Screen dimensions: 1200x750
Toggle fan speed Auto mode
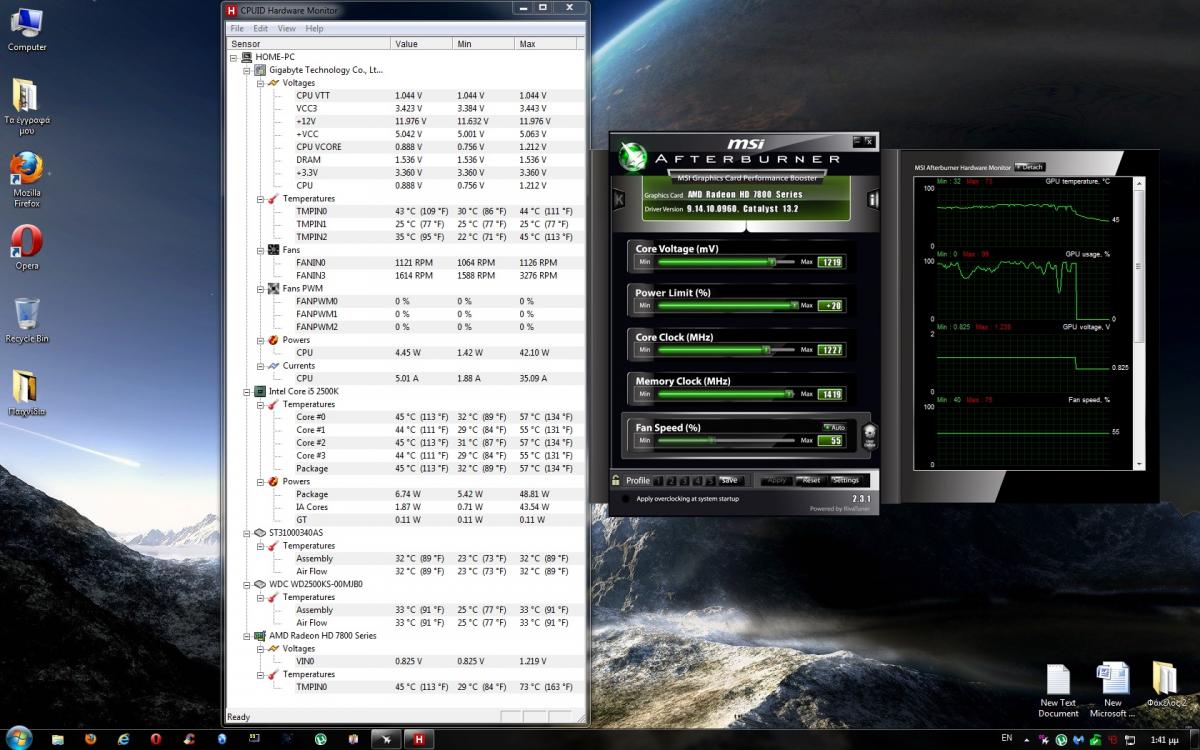[x=834, y=427]
